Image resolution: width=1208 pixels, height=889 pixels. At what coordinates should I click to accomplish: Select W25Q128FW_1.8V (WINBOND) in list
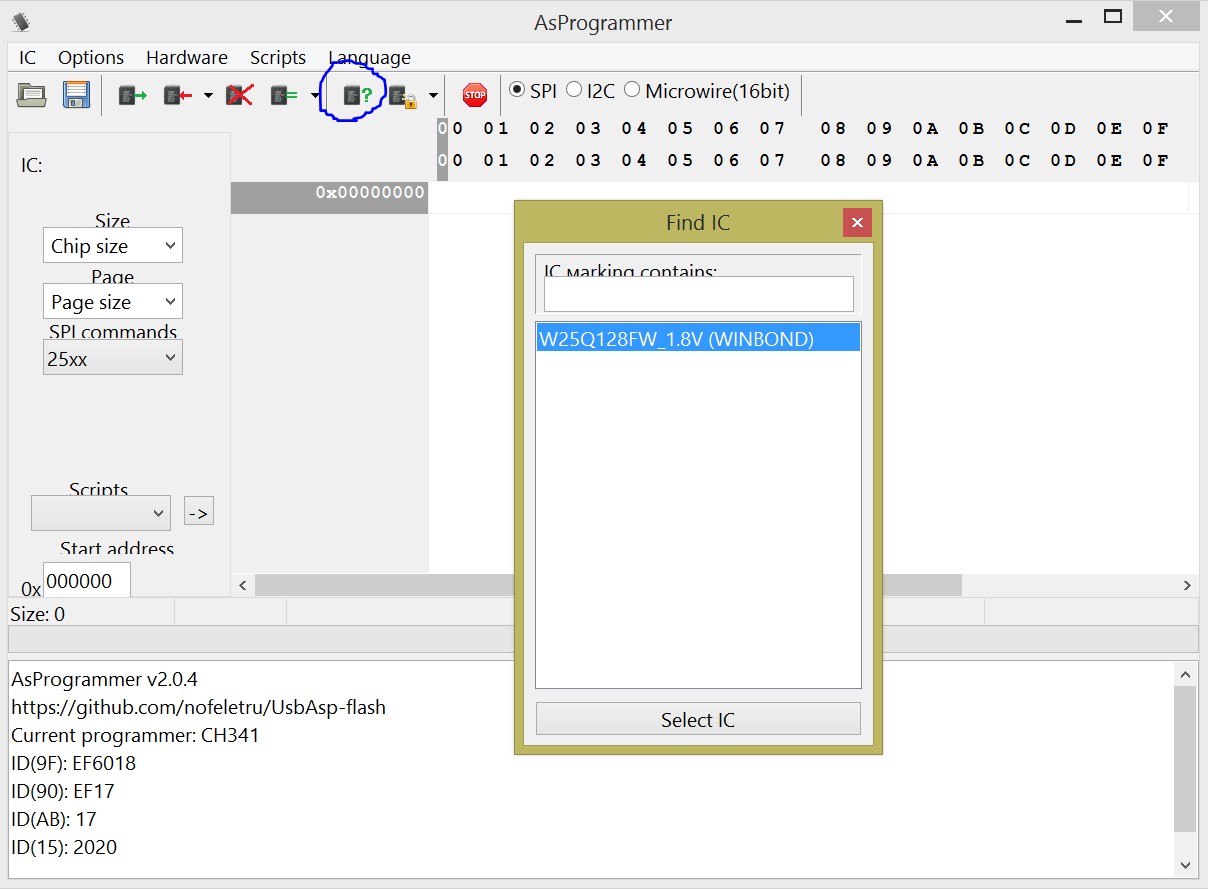coord(698,338)
